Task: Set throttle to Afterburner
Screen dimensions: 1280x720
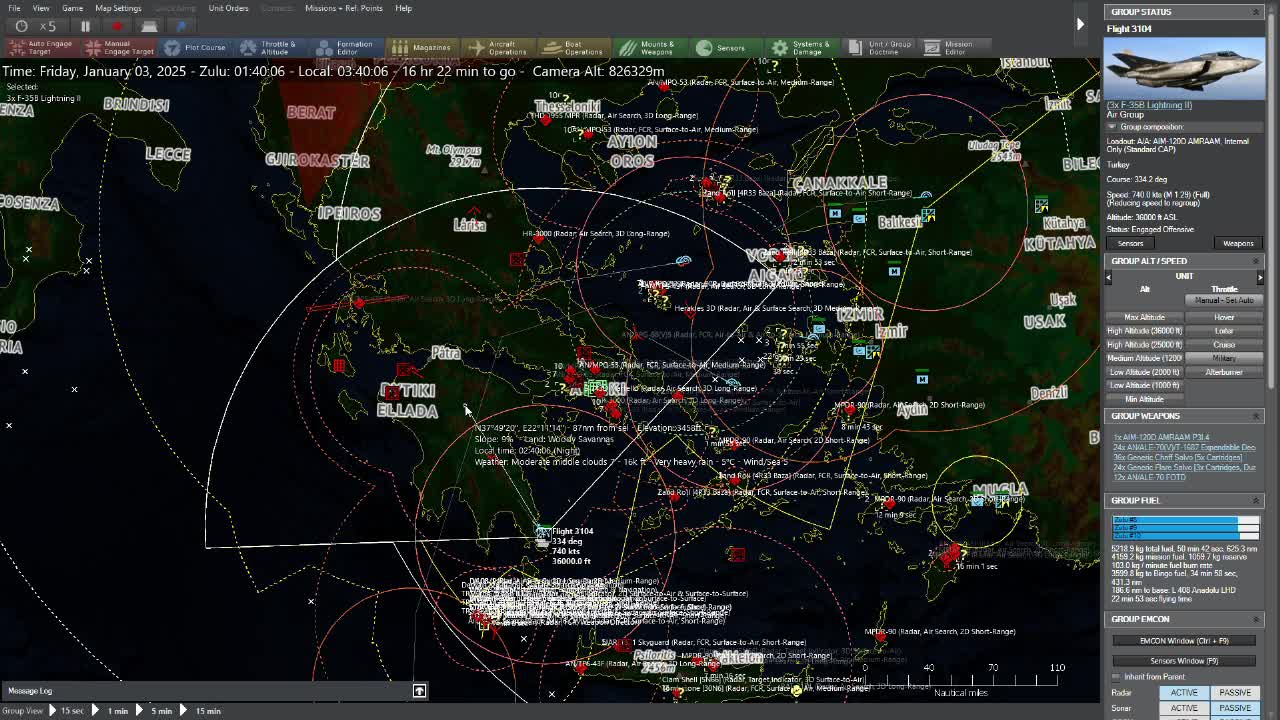Action: coord(1224,372)
